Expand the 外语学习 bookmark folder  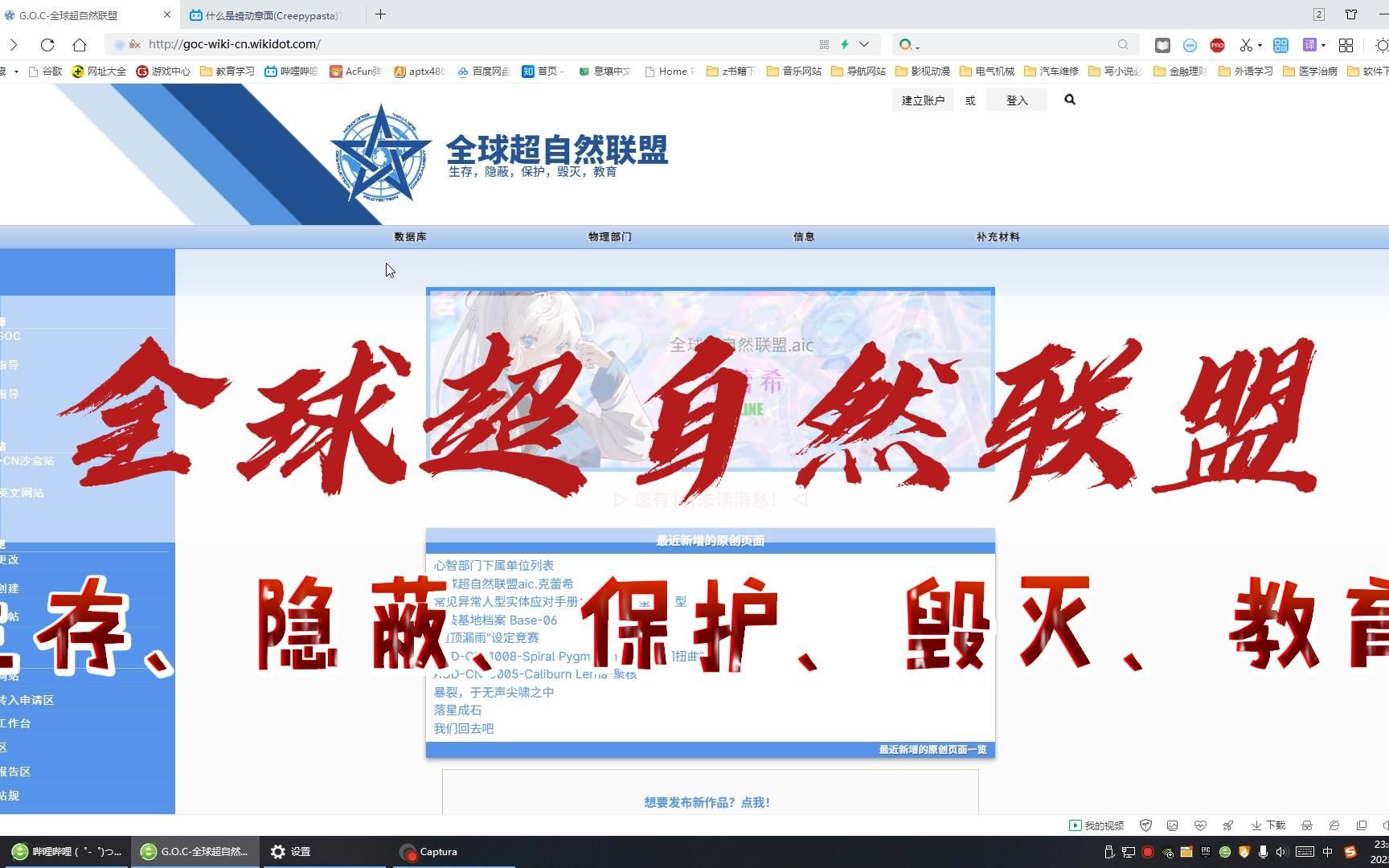1246,72
